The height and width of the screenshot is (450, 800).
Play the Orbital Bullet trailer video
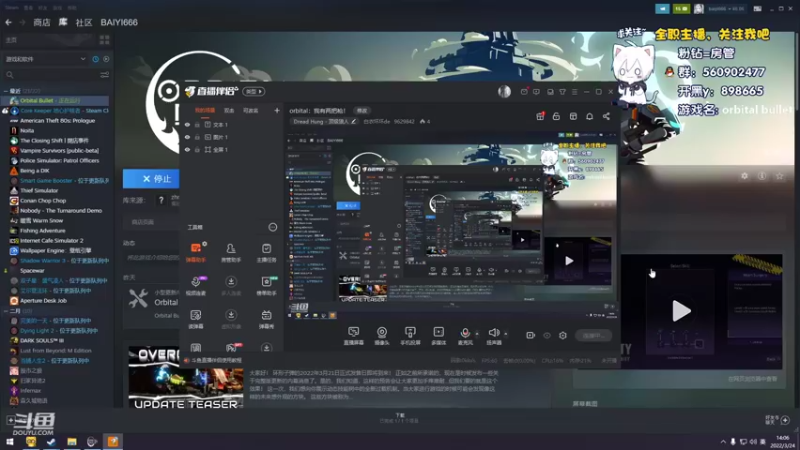tap(681, 311)
